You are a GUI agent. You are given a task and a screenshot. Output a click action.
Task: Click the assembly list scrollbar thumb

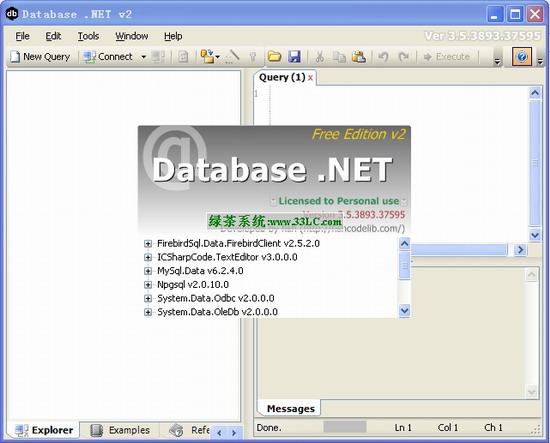click(405, 265)
